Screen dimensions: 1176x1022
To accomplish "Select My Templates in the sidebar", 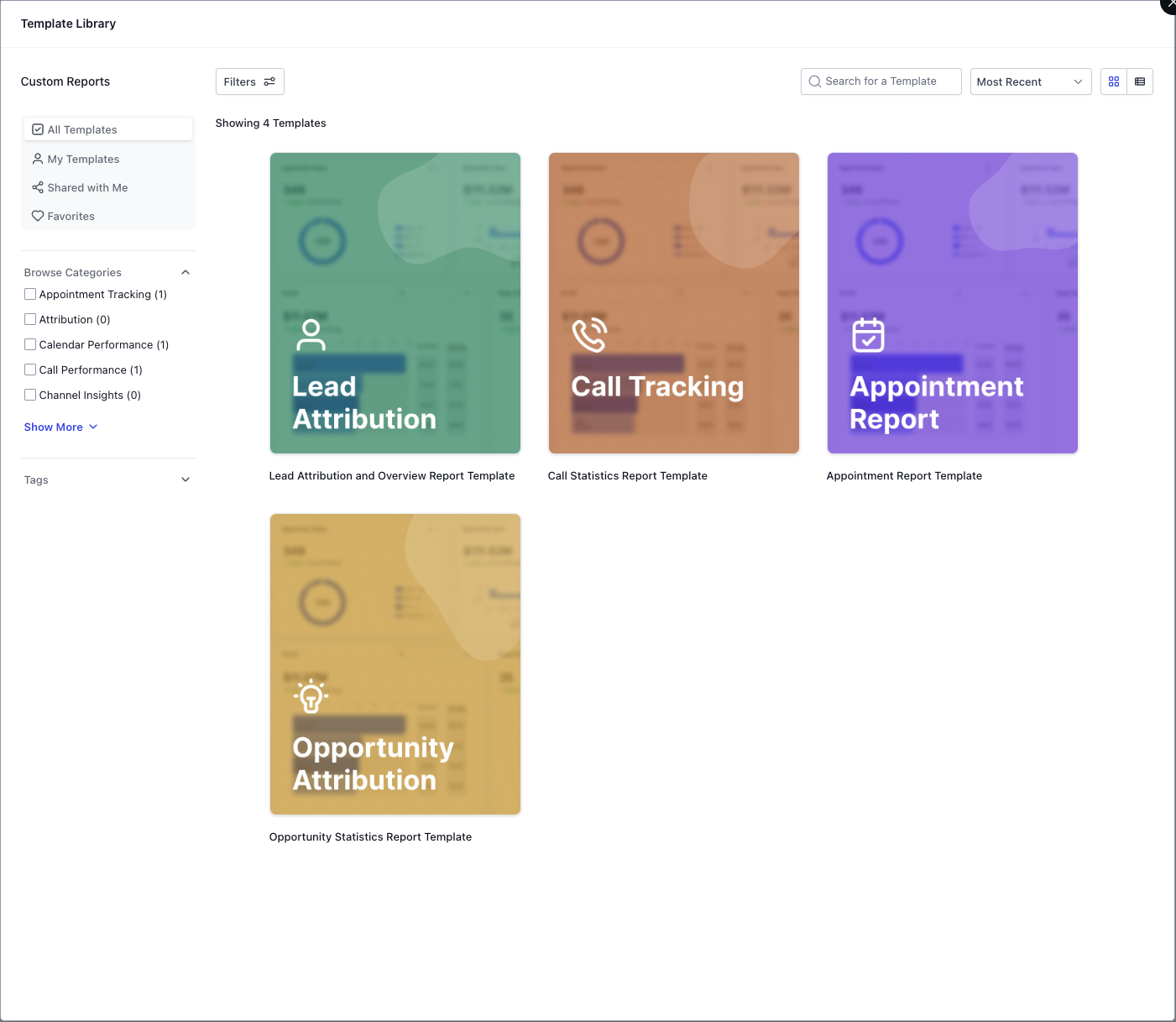I will click(83, 159).
